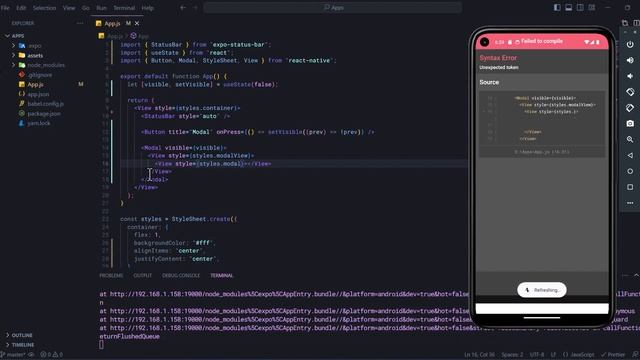Expand the assets folder
The image size is (640, 360).
[x=13, y=55]
